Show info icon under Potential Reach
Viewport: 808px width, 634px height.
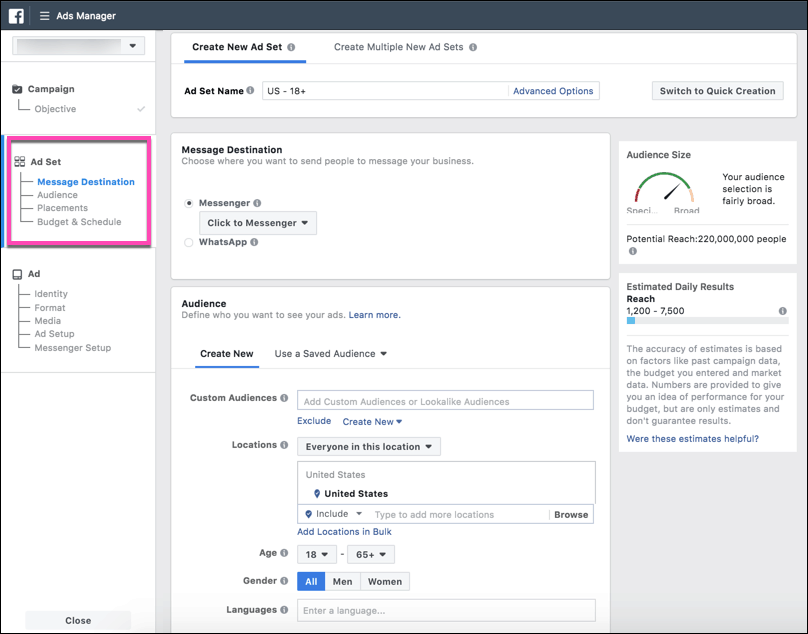coord(633,251)
